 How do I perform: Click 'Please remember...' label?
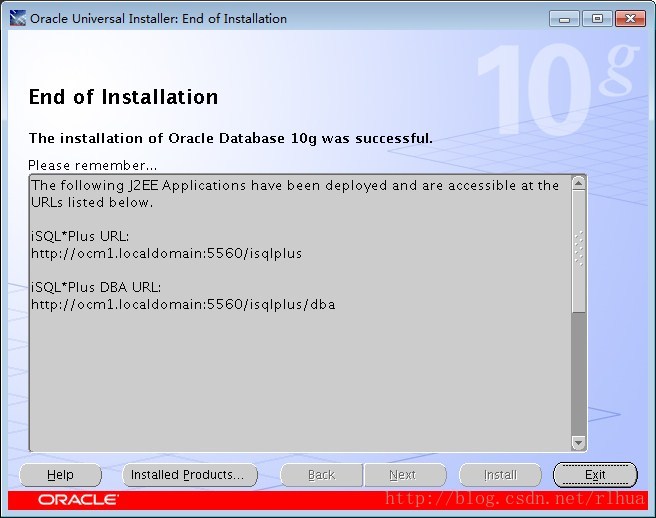92,165
